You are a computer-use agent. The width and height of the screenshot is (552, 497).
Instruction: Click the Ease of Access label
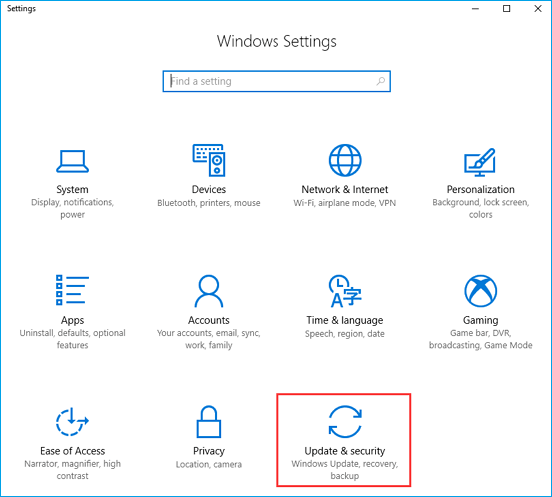pyautogui.click(x=73, y=451)
